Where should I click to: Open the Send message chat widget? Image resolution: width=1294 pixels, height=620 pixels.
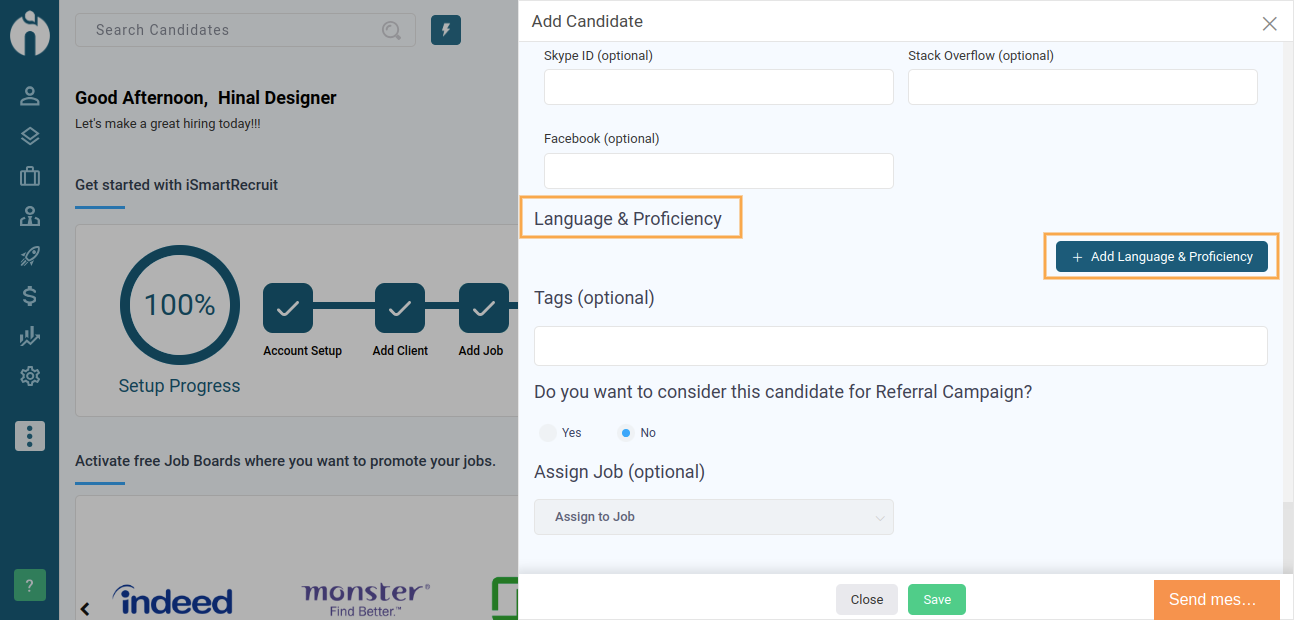(1217, 600)
